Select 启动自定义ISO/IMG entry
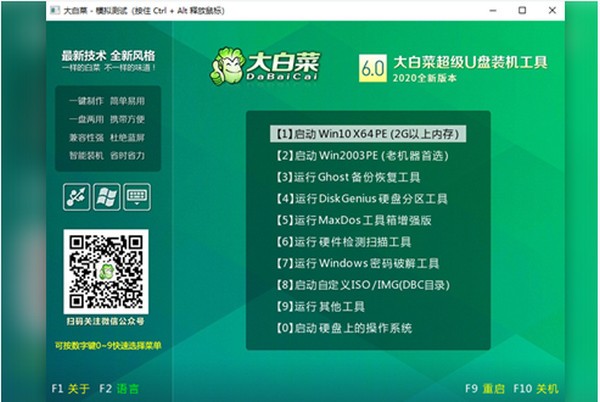 pyautogui.click(x=363, y=285)
